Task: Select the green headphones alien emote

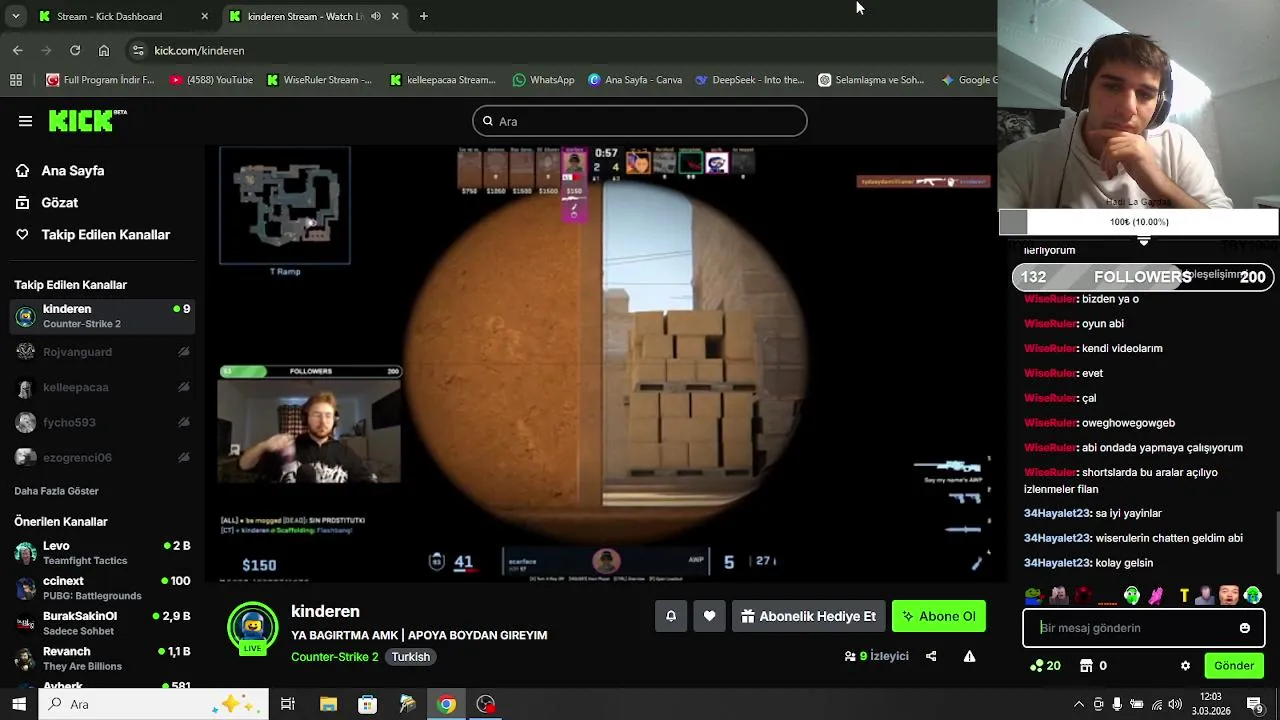Action: click(1132, 596)
